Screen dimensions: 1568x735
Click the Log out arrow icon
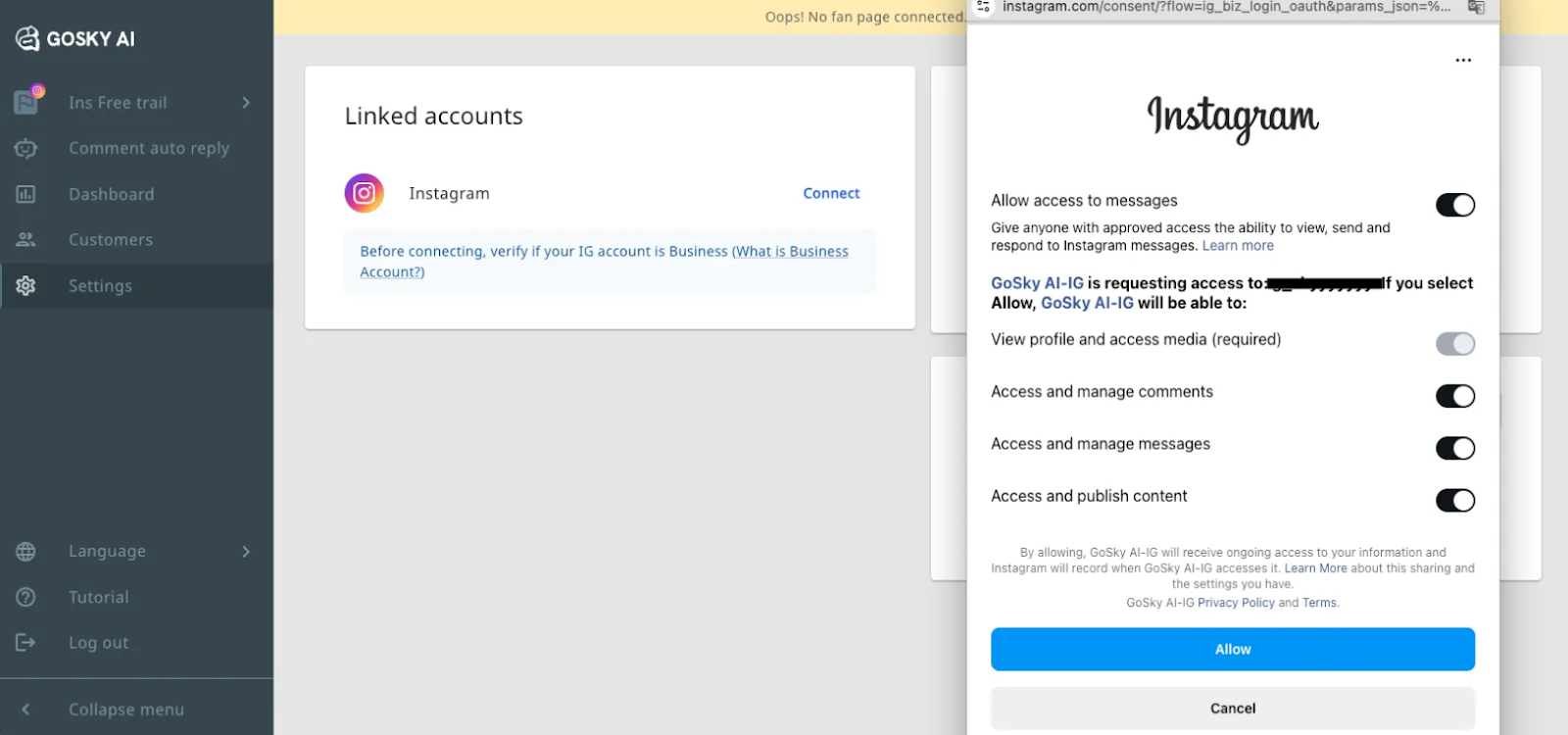pos(26,643)
